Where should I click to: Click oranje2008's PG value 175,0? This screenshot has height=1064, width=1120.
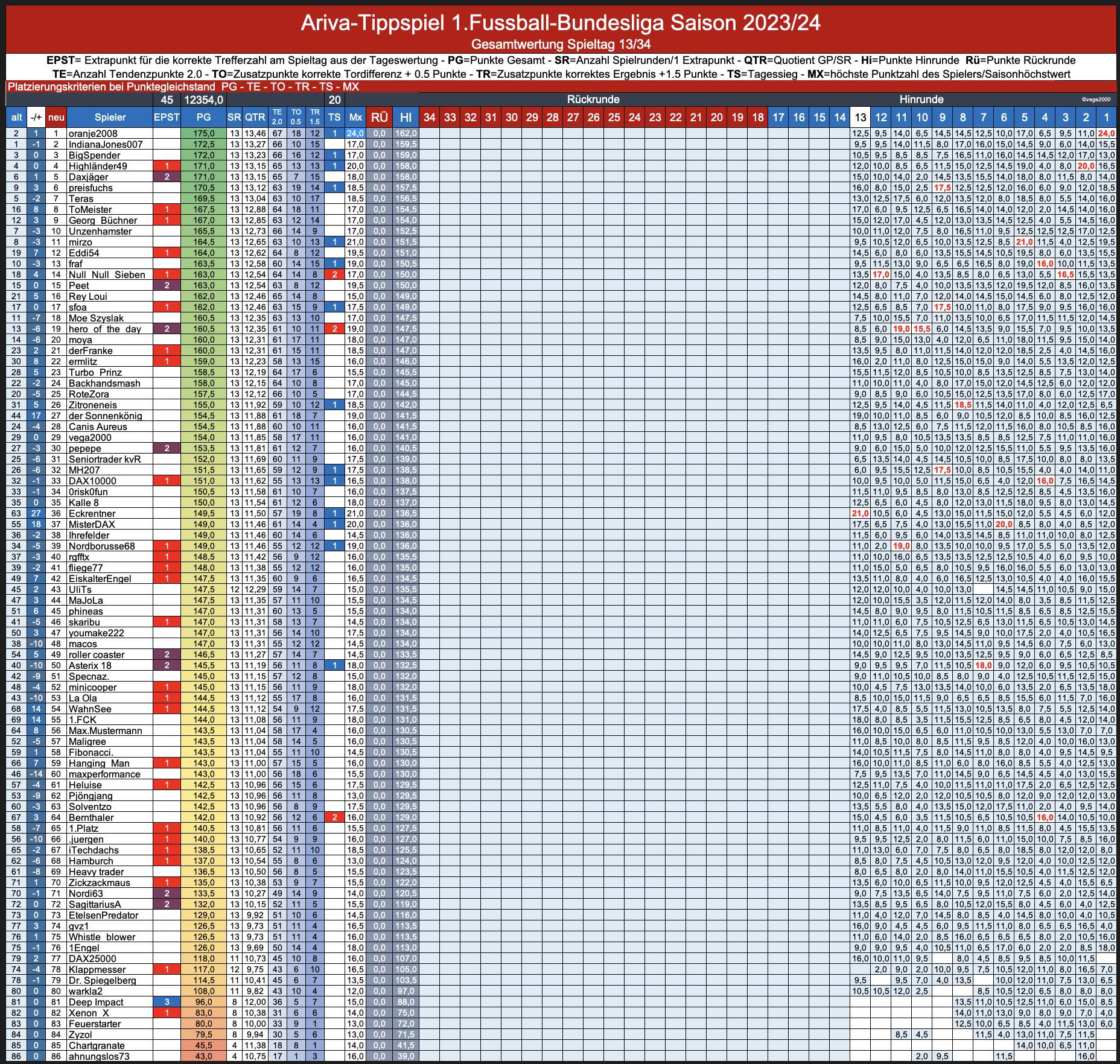[x=203, y=133]
